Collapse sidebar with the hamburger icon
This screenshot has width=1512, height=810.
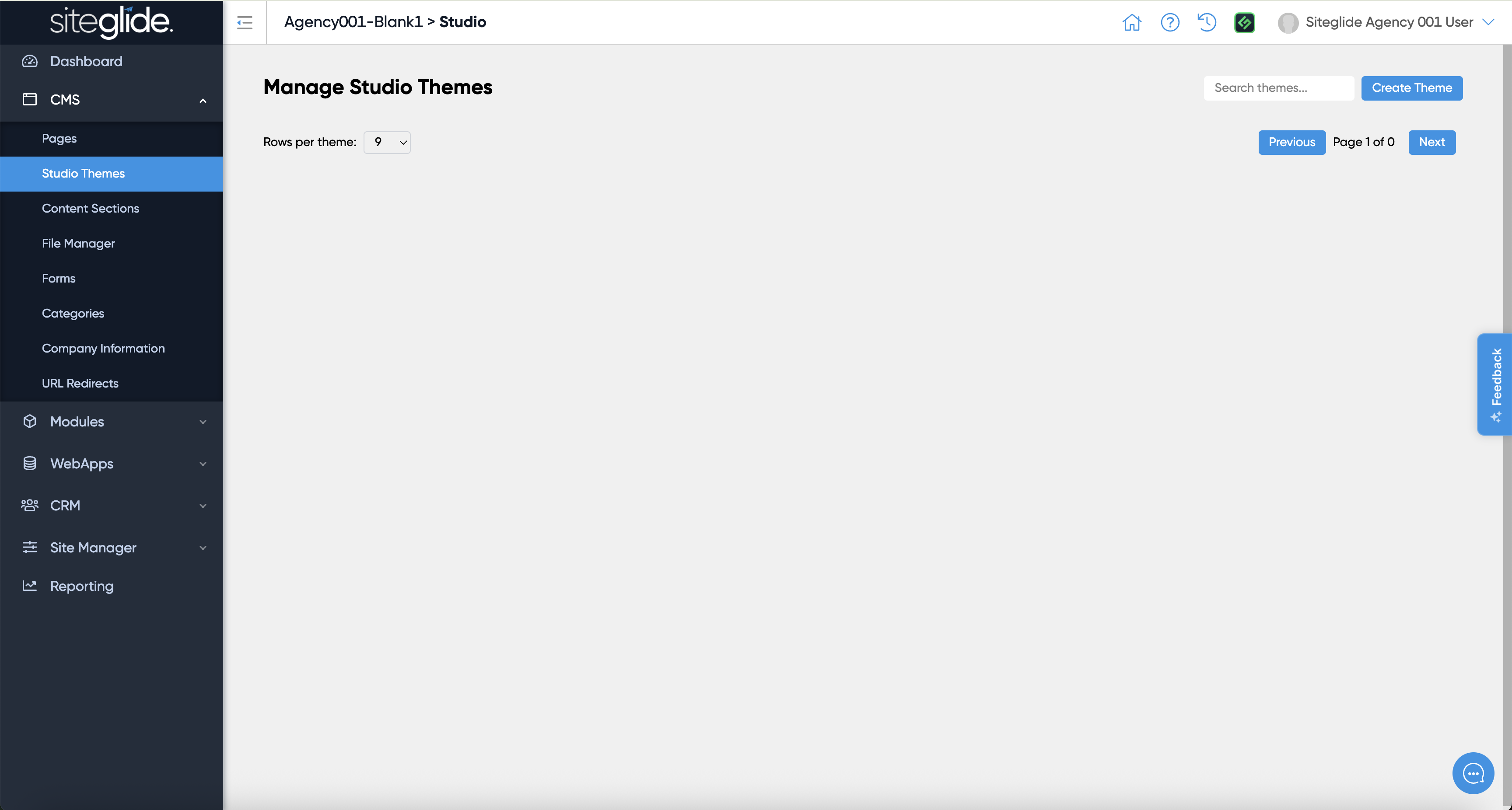(x=245, y=22)
